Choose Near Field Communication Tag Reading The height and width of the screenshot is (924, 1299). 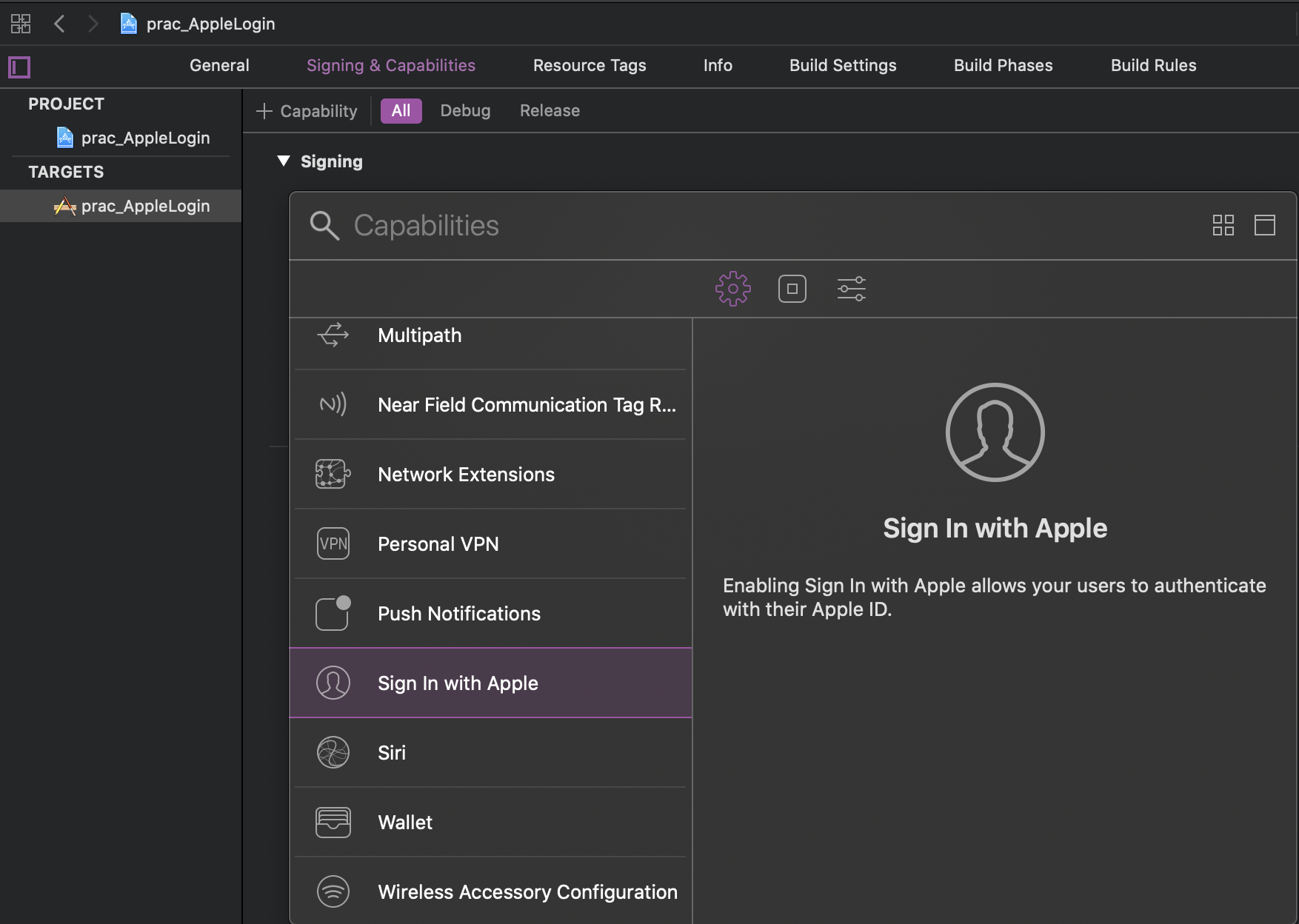490,404
